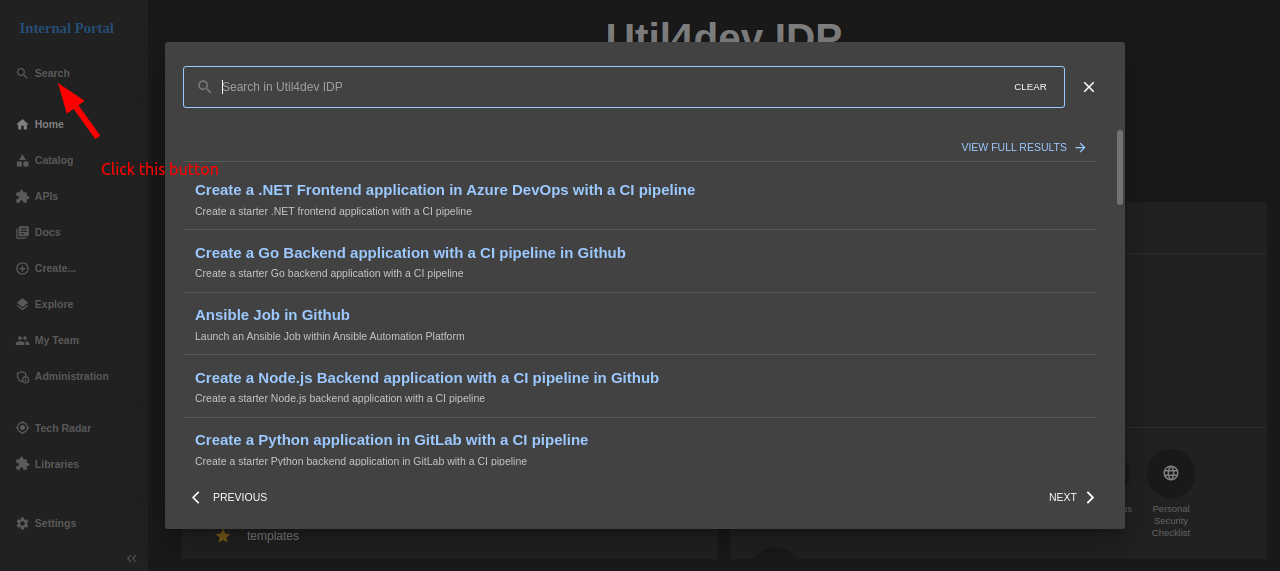Image resolution: width=1280 pixels, height=571 pixels.
Task: Click the search results scrollbar
Action: (x=1120, y=167)
